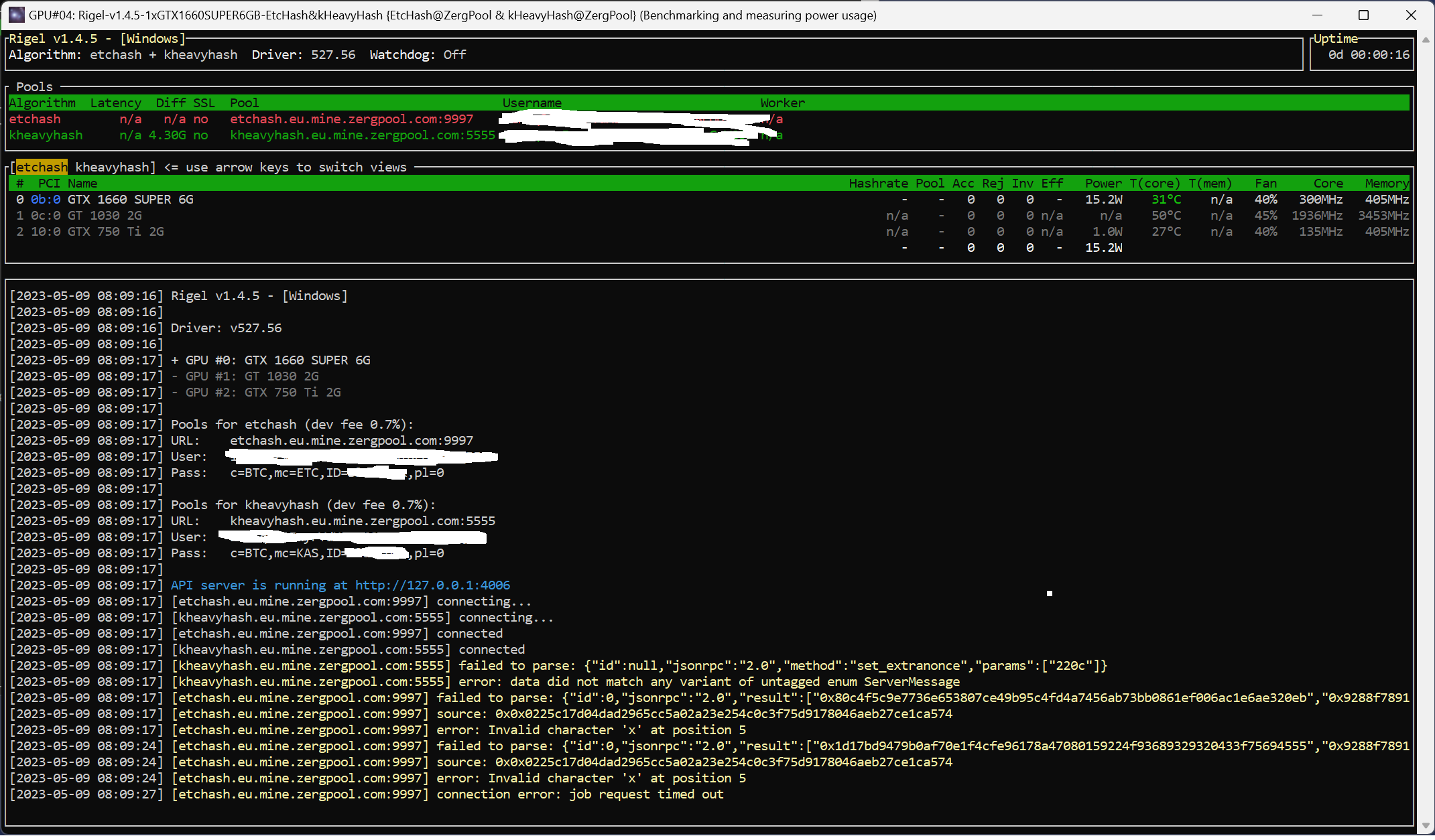Viewport: 1435px width, 840px height.
Task: Select the highlighted etchash view tab
Action: tap(41, 167)
